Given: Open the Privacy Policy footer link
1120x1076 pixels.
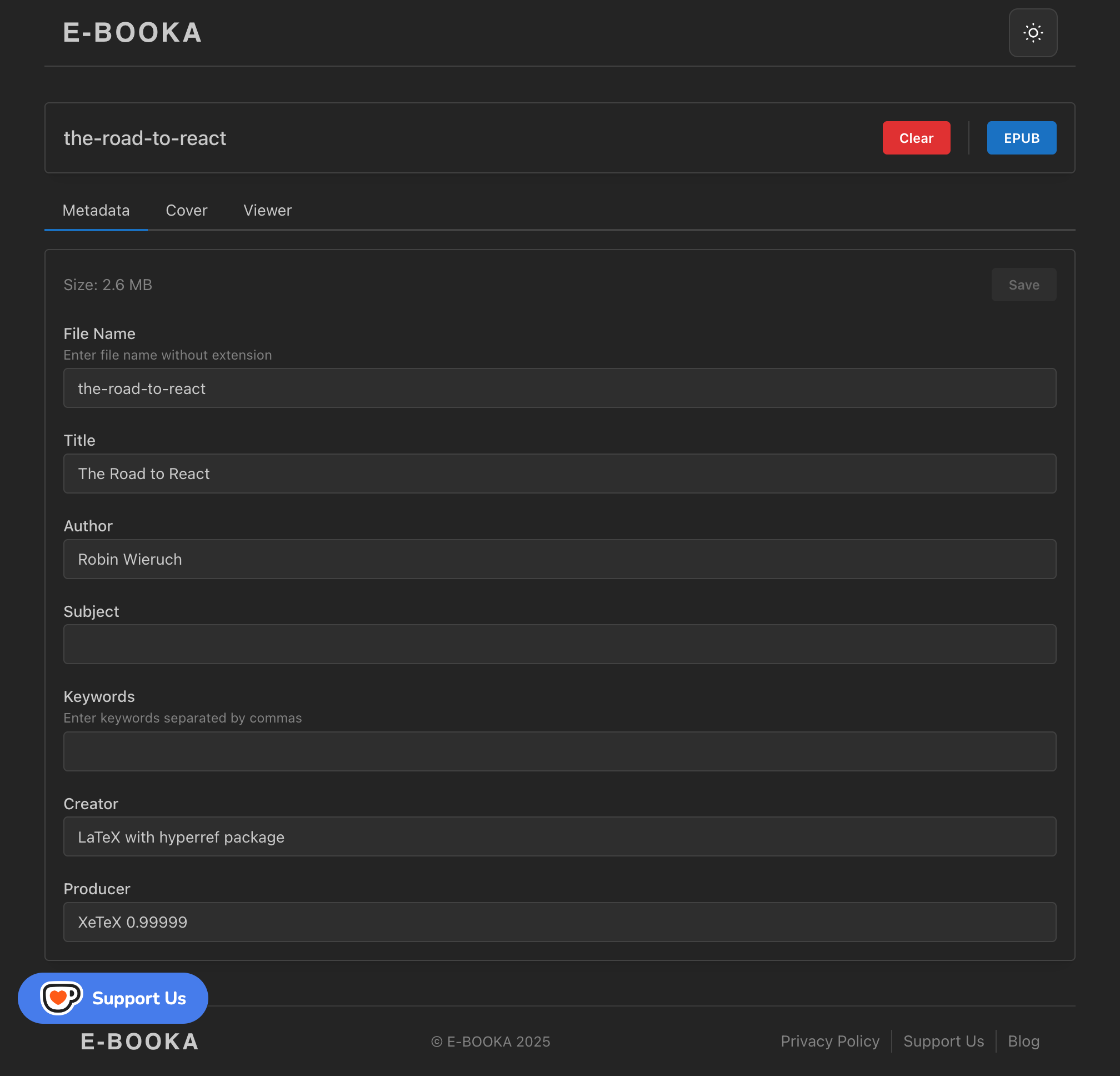Looking at the screenshot, I should [x=829, y=1041].
